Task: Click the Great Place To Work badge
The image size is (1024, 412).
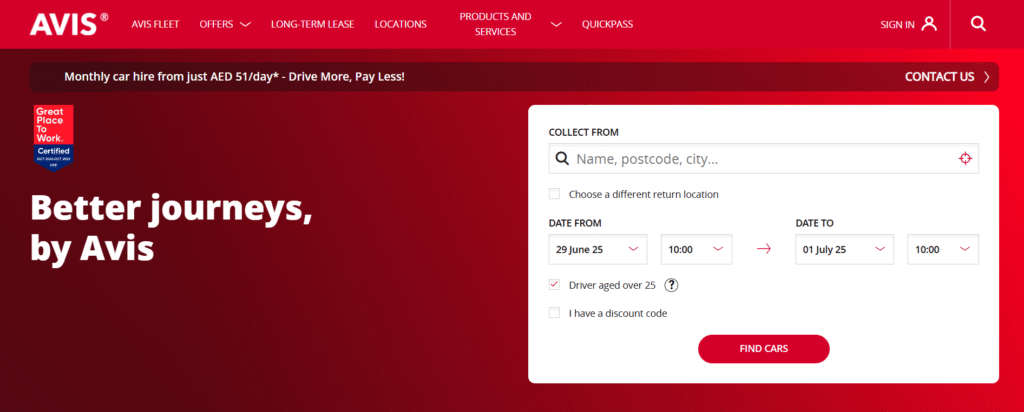Action: point(53,139)
